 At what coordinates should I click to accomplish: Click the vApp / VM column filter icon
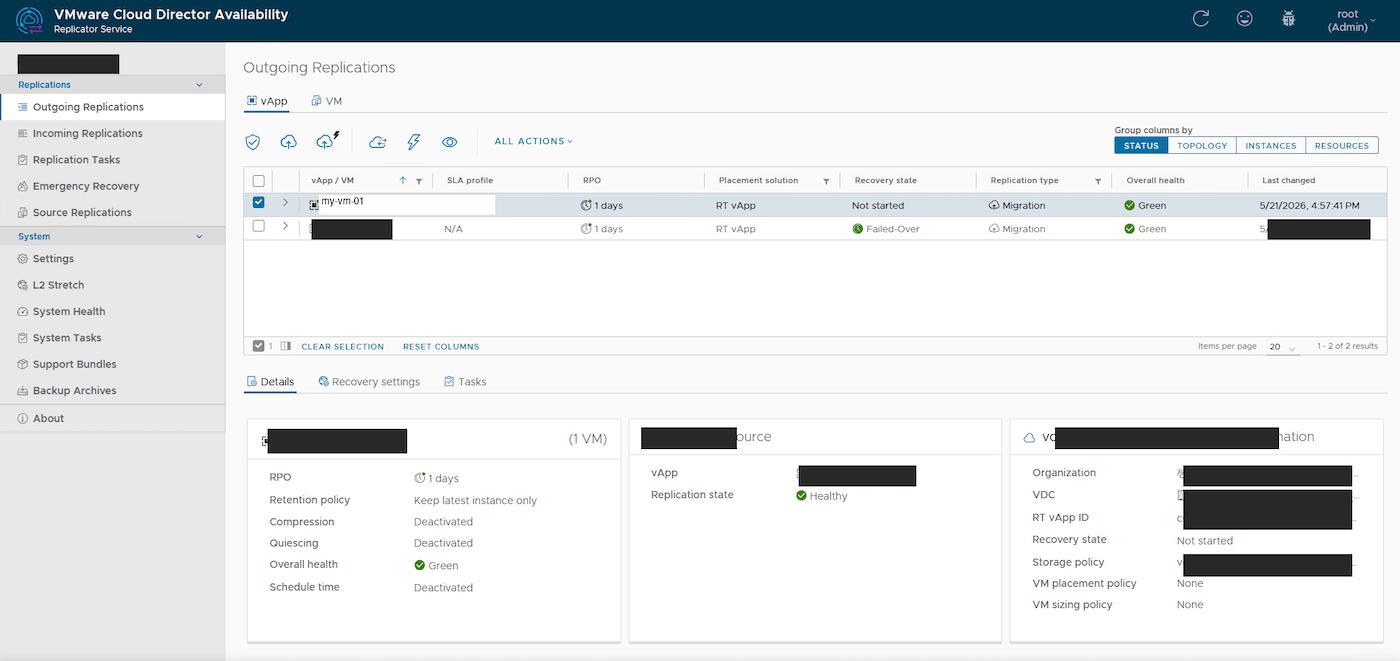(419, 181)
